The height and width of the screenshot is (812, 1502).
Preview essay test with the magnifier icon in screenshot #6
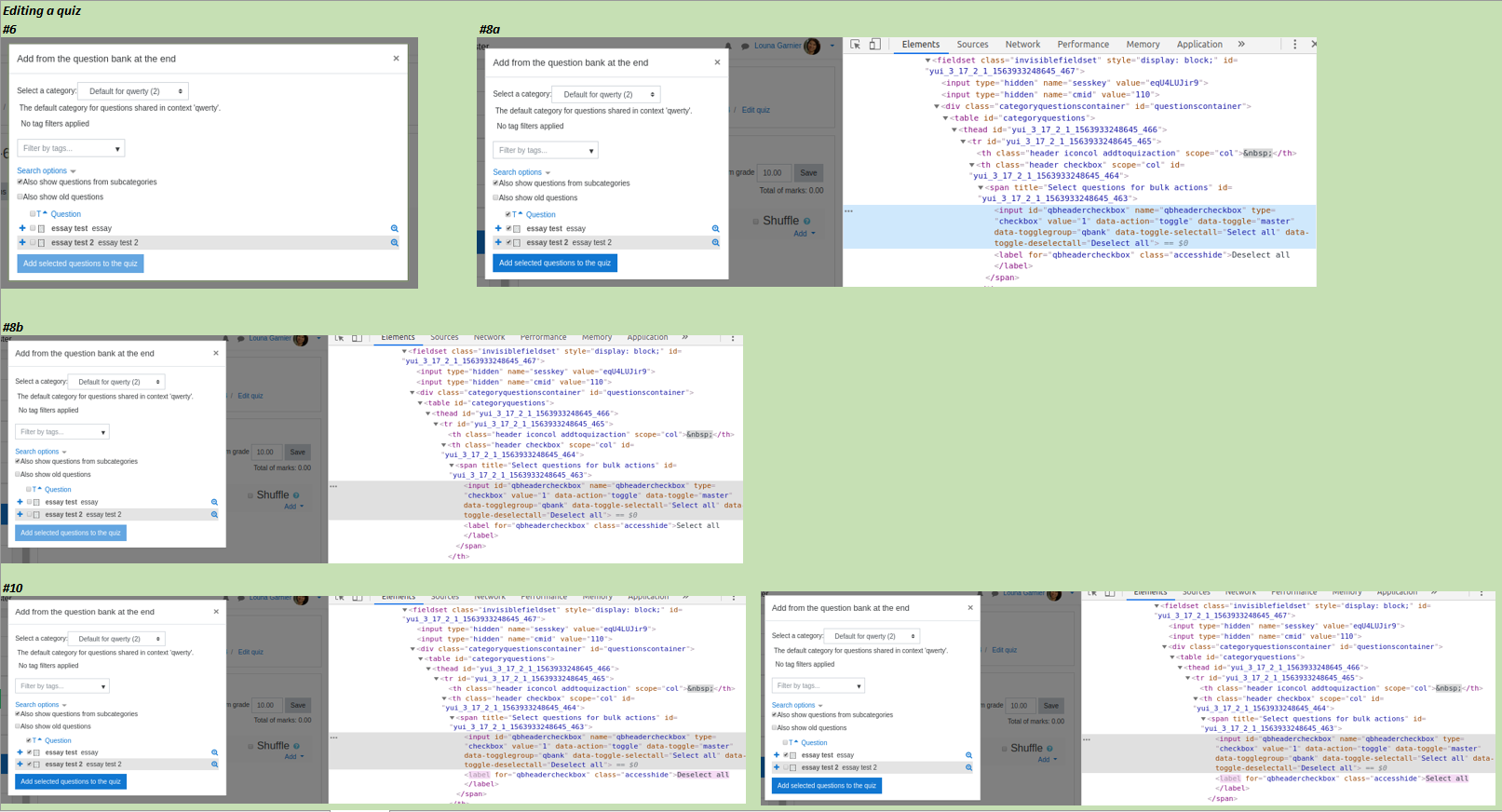pos(394,228)
